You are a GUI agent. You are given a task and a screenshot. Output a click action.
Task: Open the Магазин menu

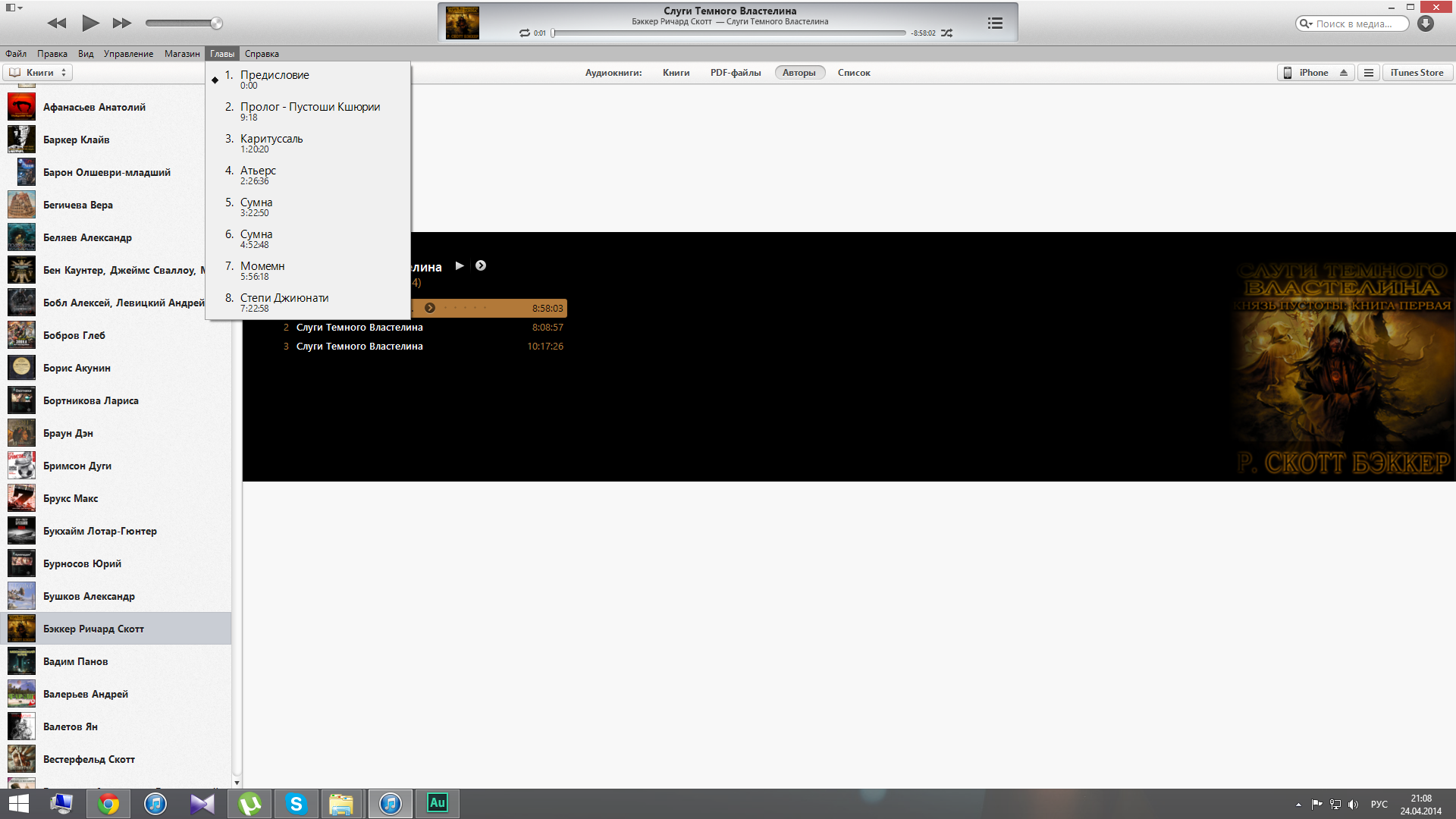[182, 54]
